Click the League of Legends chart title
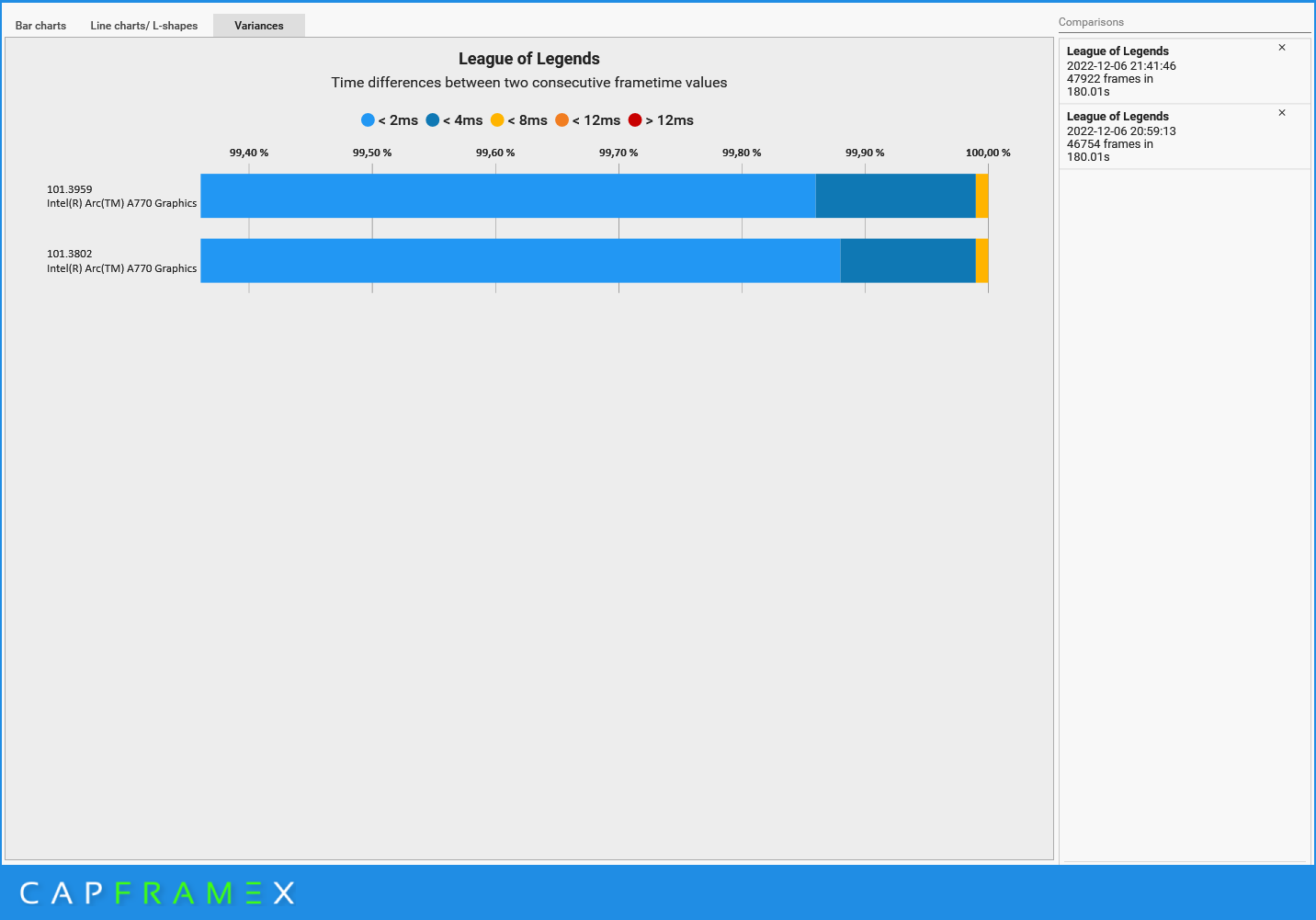This screenshot has width=1316, height=920. pyautogui.click(x=529, y=59)
